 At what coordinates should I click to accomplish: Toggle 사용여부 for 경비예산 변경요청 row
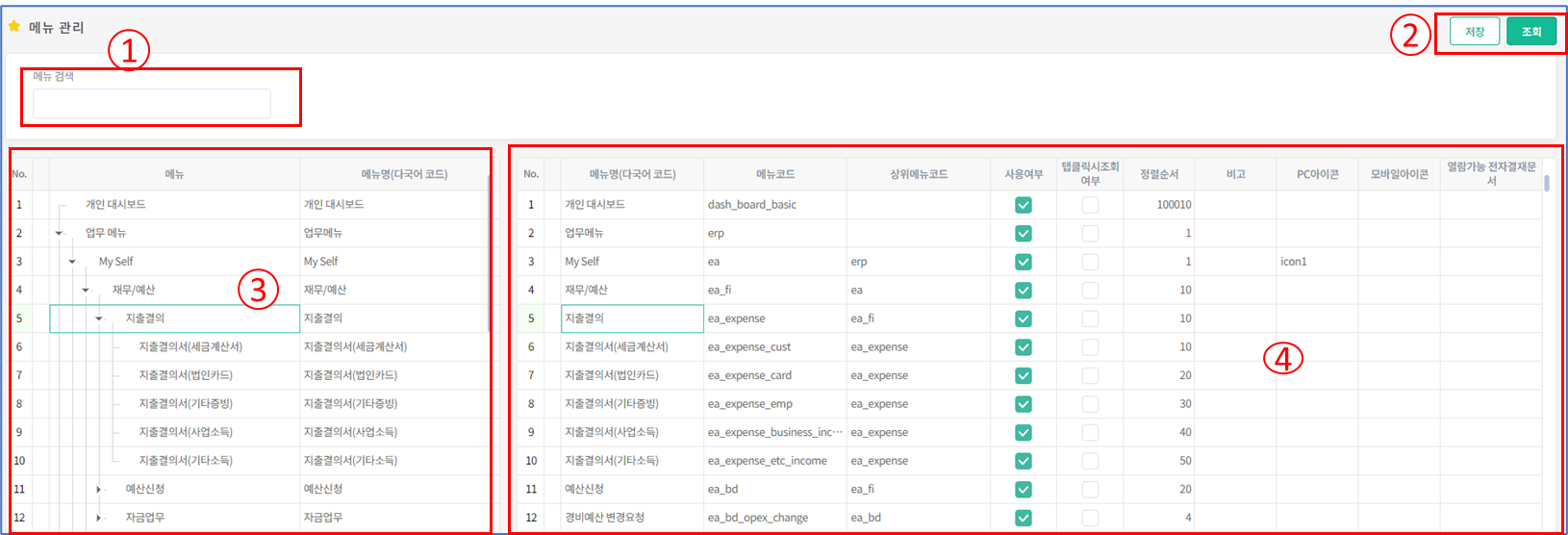[1024, 518]
